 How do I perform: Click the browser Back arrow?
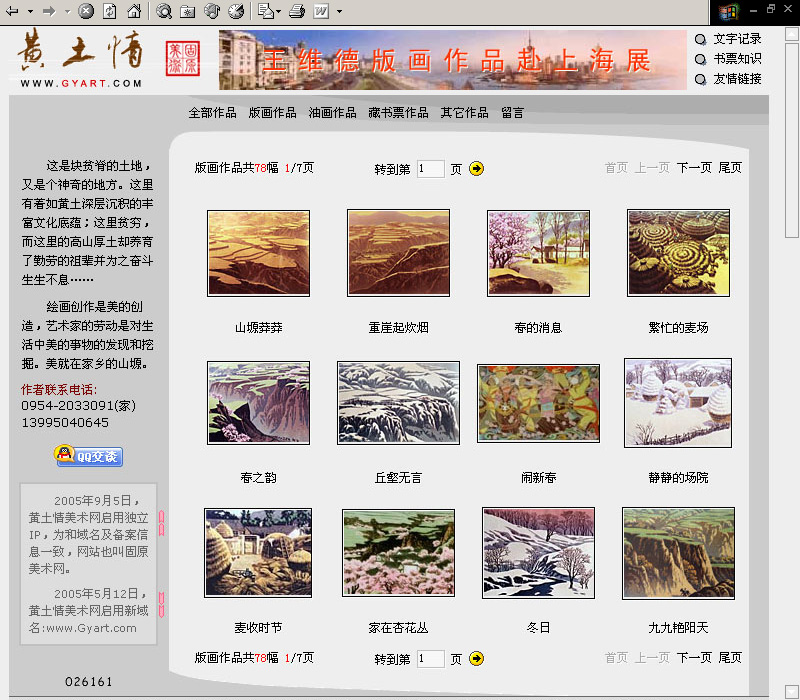point(12,11)
